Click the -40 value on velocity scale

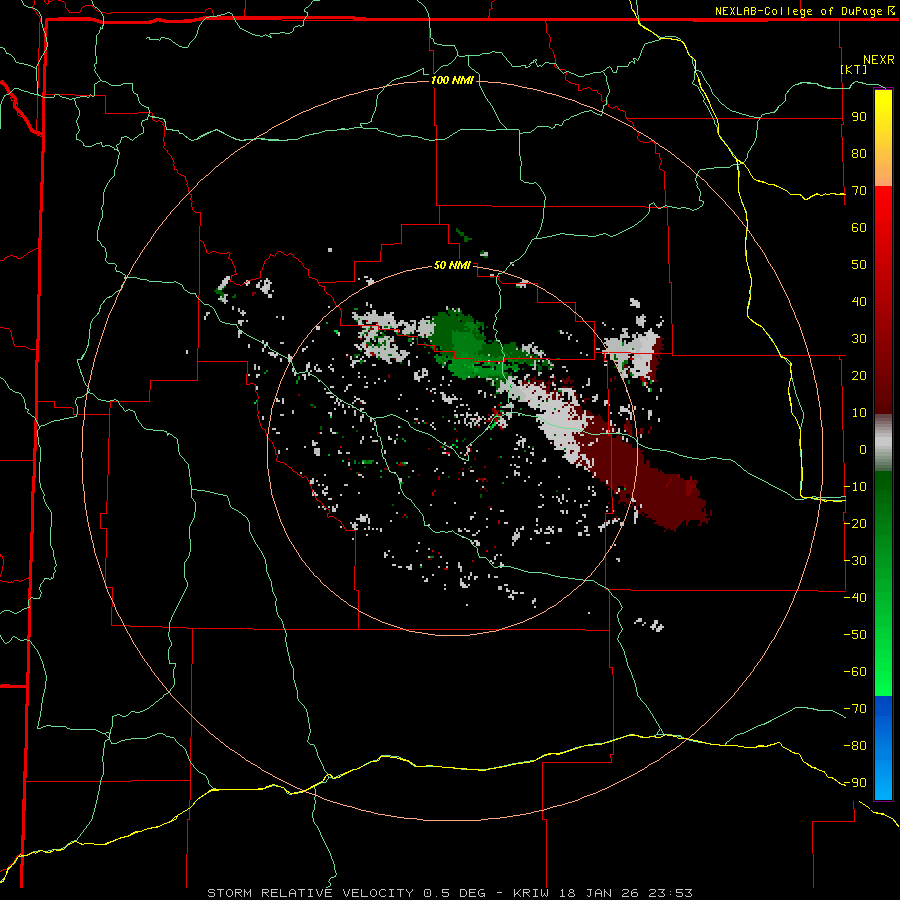pyautogui.click(x=855, y=598)
